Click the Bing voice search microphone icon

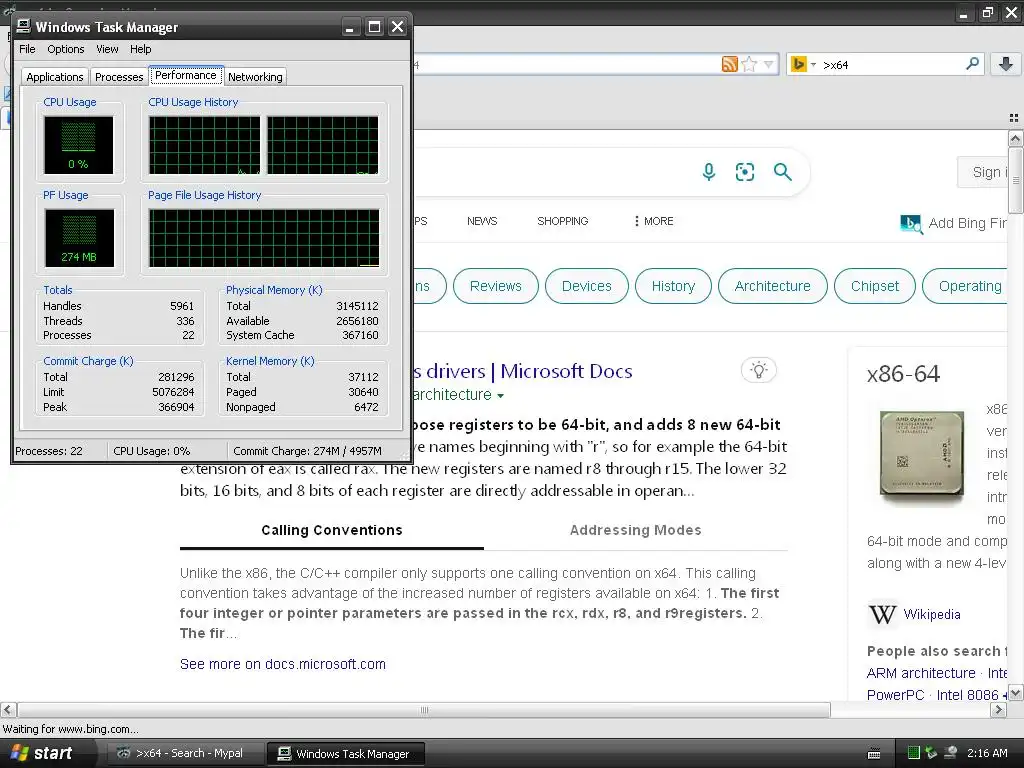pyautogui.click(x=709, y=172)
